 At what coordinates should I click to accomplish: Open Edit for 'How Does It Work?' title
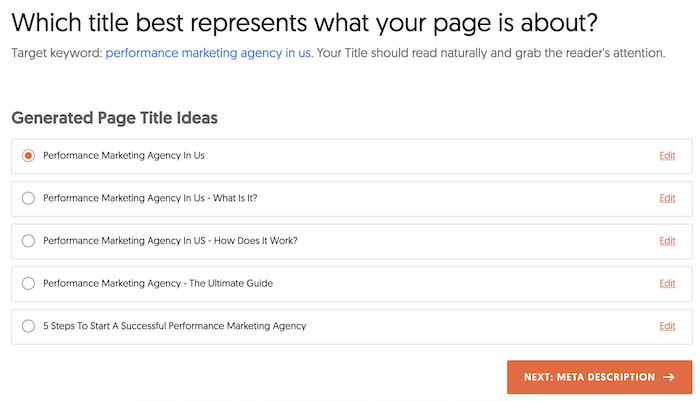coord(667,240)
